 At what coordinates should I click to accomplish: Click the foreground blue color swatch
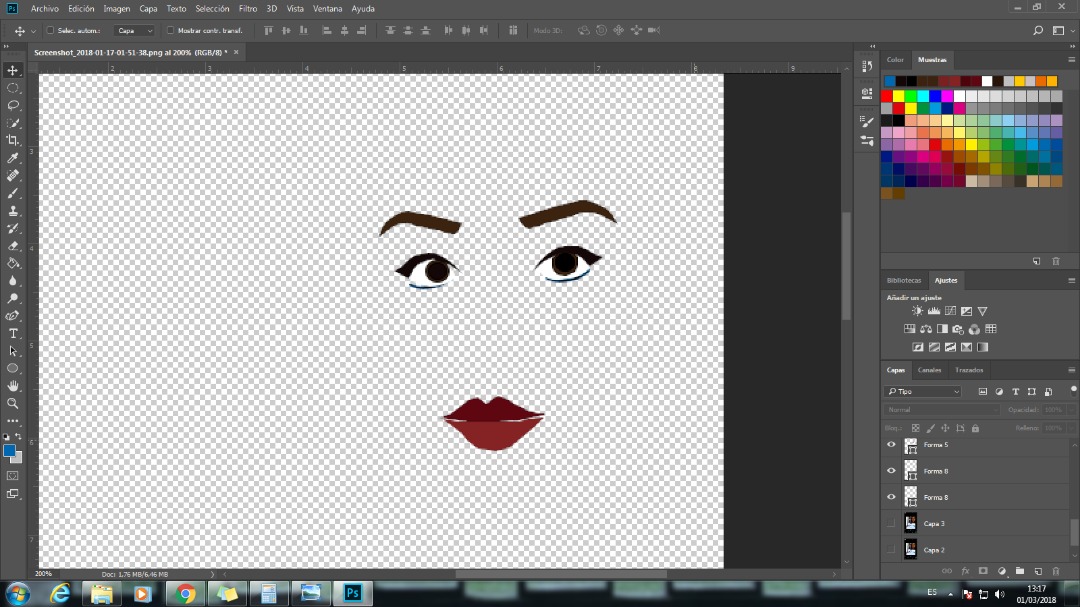pyautogui.click(x=10, y=451)
